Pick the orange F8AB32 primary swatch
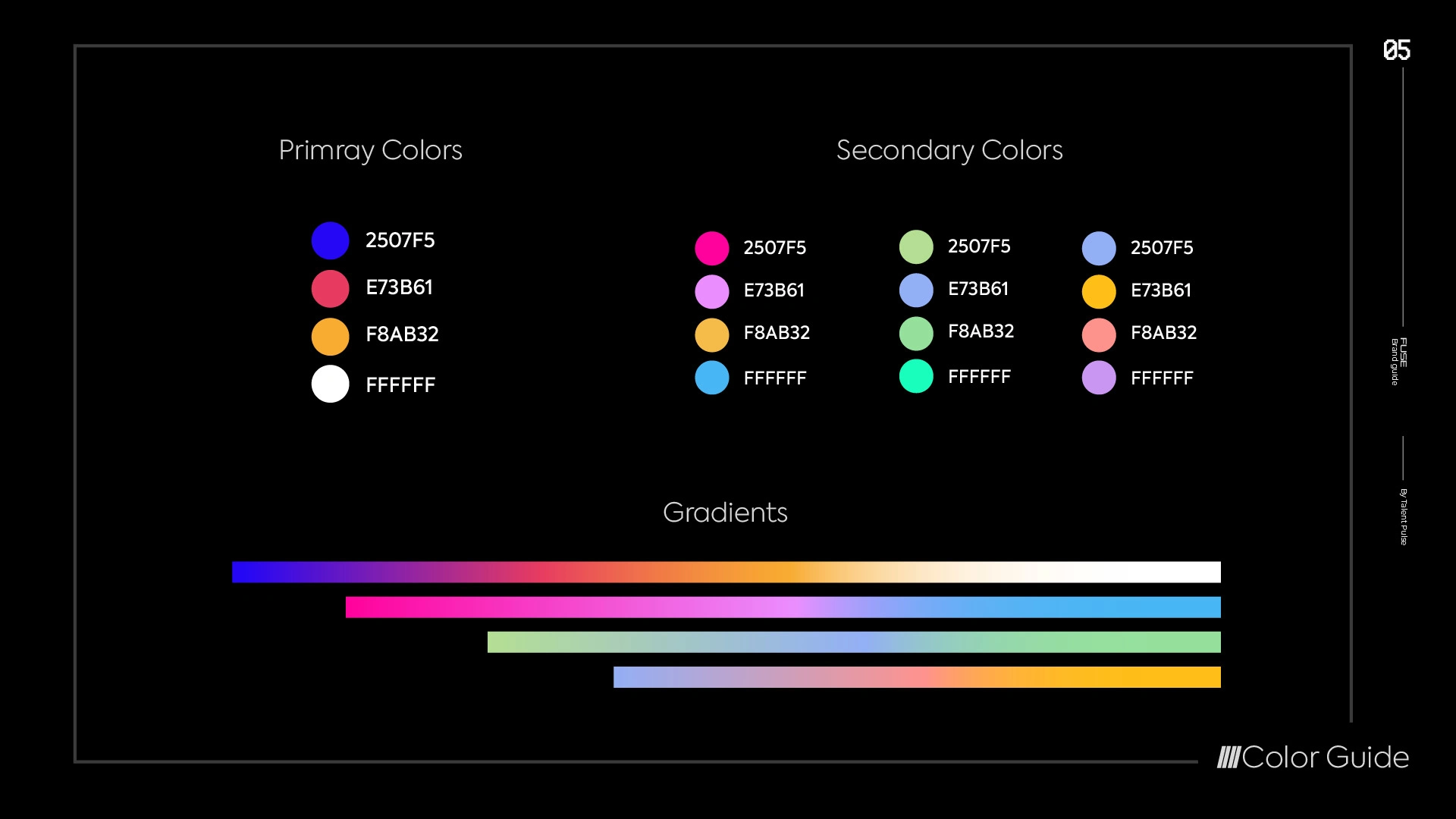This screenshot has height=819, width=1456. click(330, 336)
